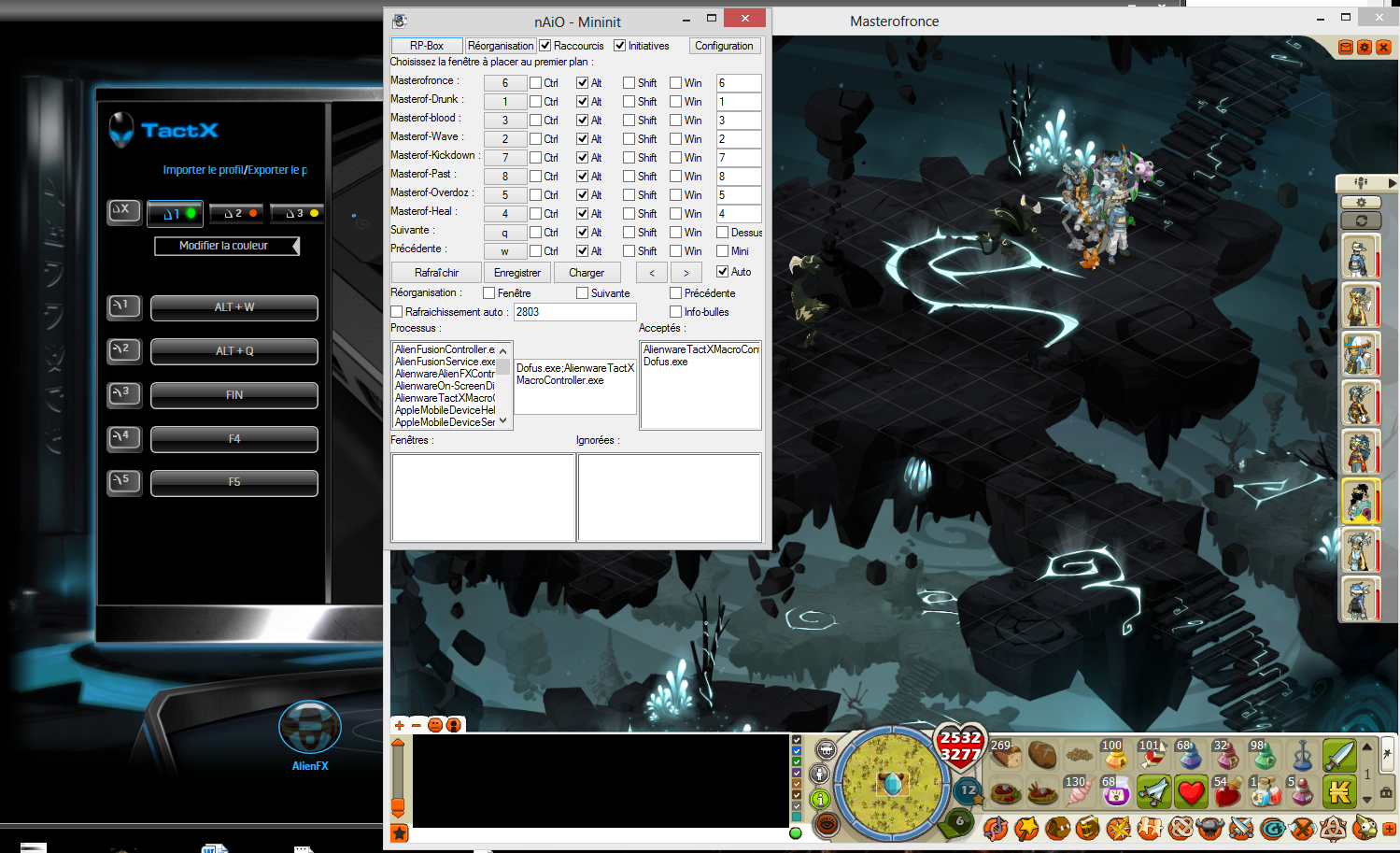Check the Fenêtre reorganisation checkbox
Screen dimensions: 1400x853
click(489, 293)
